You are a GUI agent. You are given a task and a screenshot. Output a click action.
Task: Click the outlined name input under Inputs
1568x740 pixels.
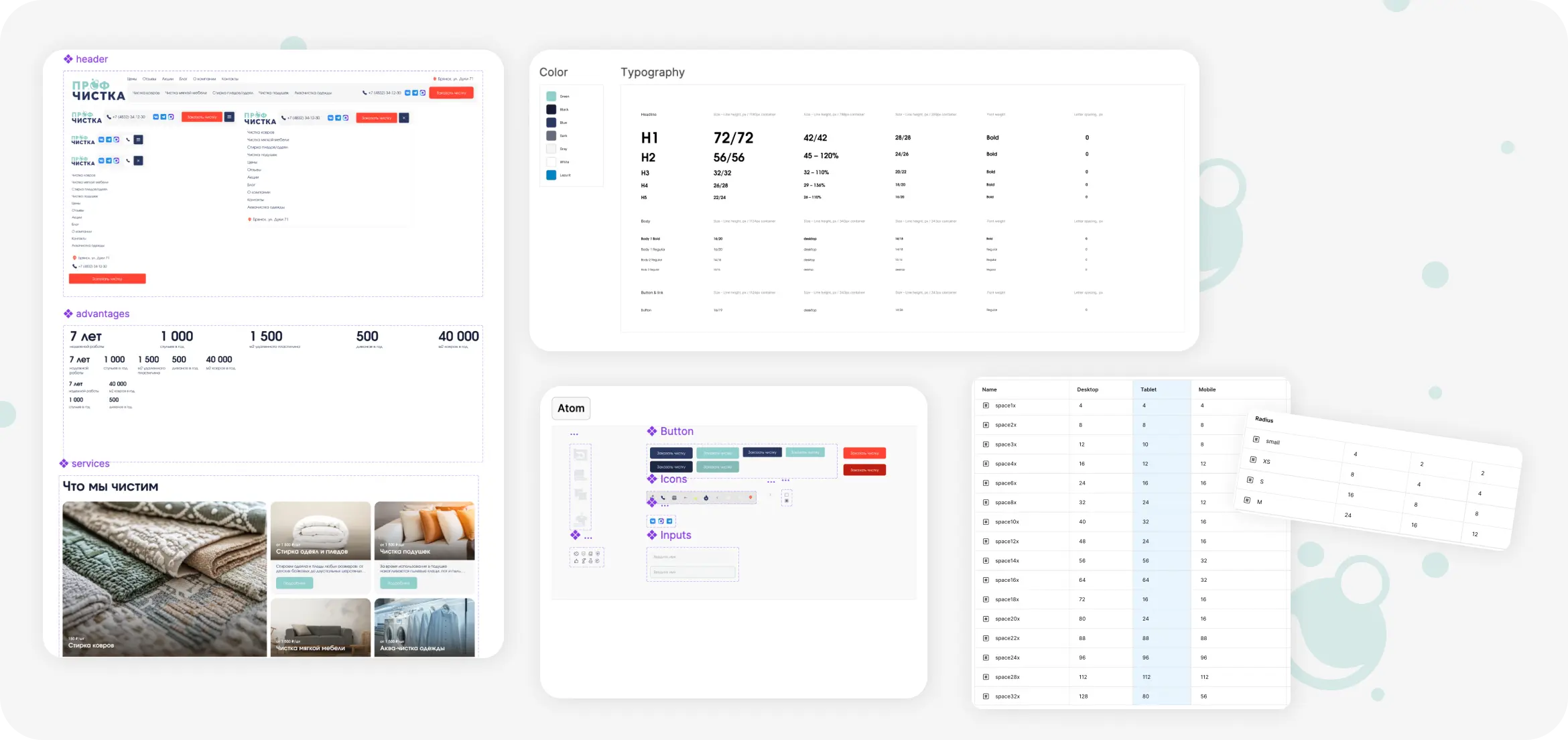(693, 572)
